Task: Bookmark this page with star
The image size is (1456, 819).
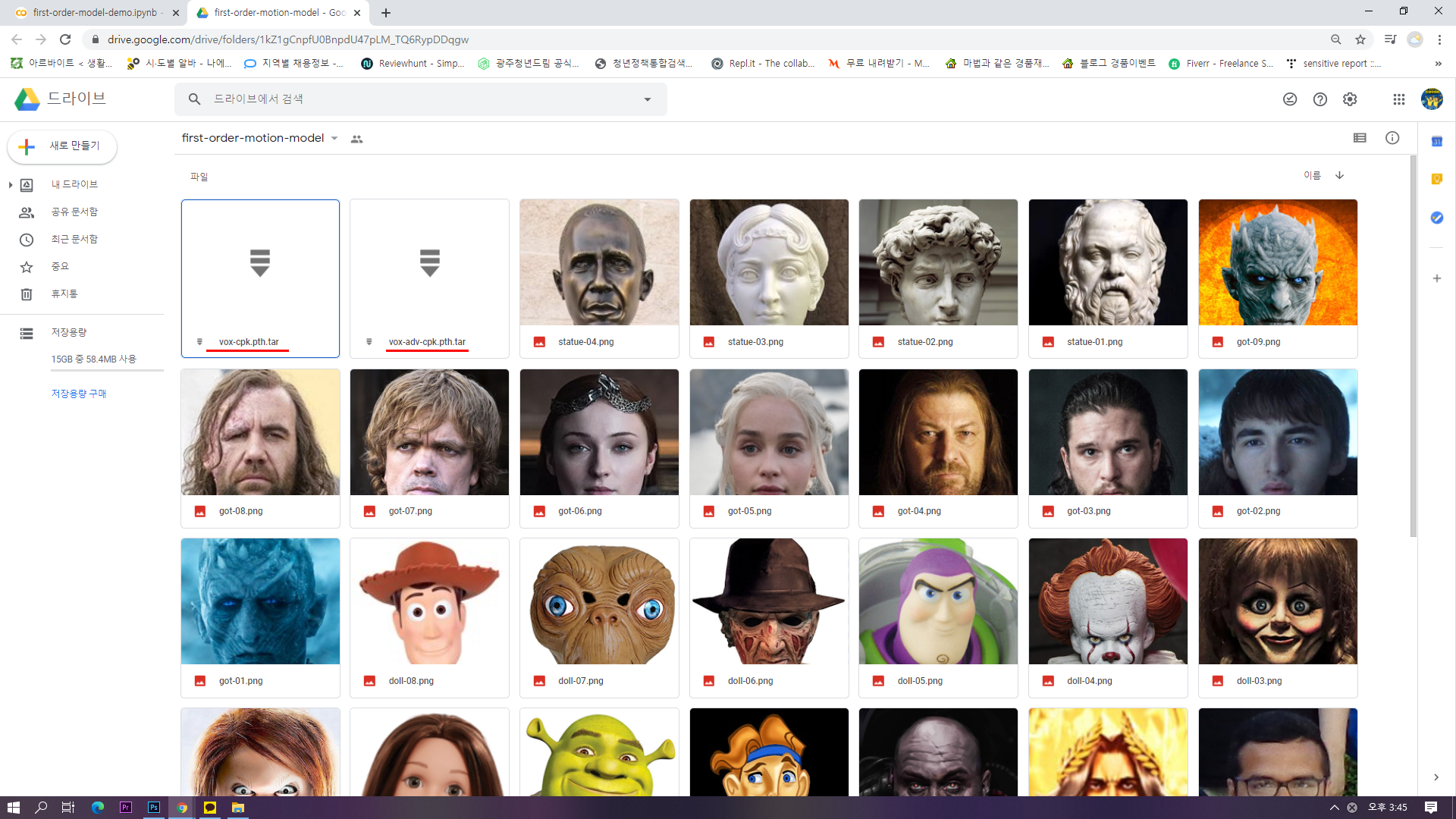Action: (1360, 39)
